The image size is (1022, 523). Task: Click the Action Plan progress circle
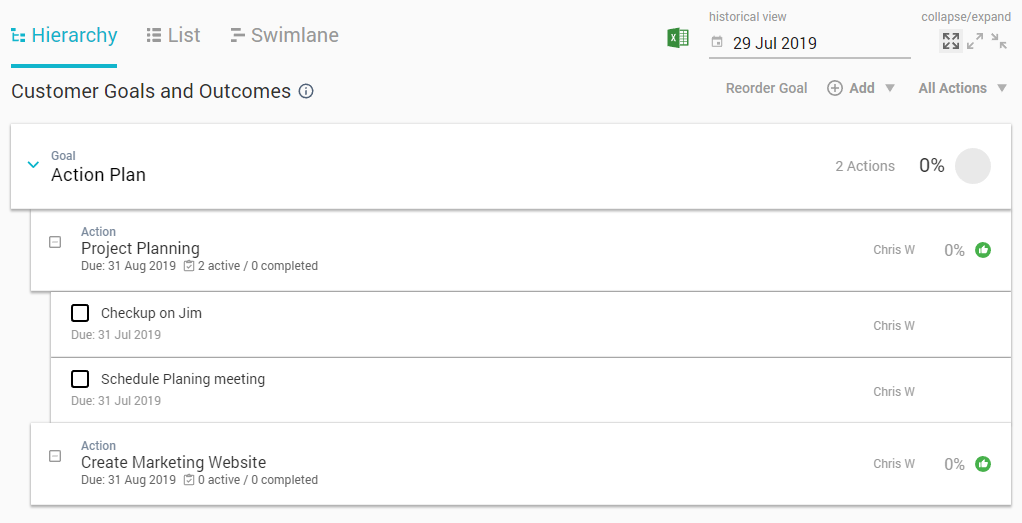tap(972, 166)
